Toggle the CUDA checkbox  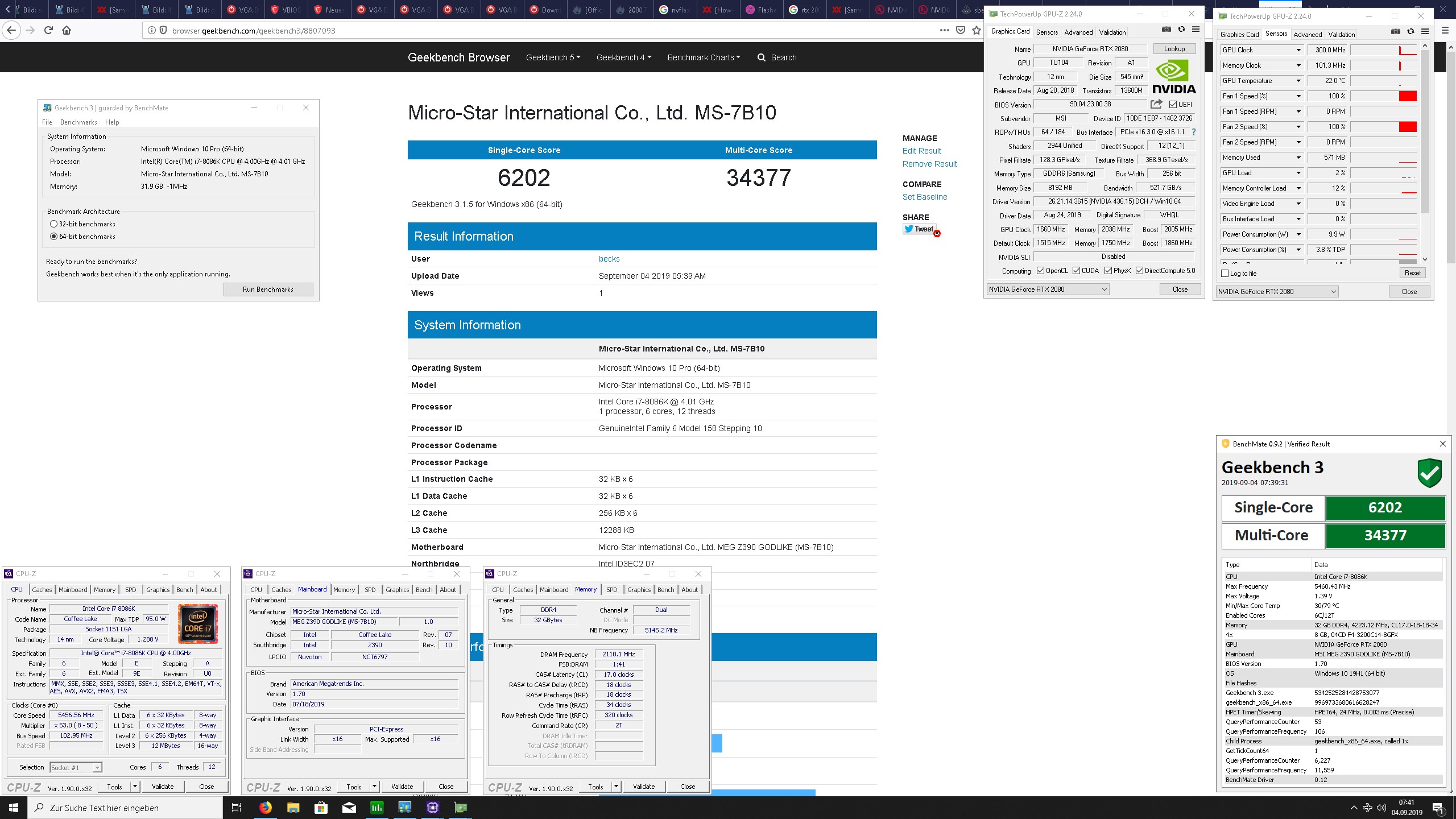1076,271
